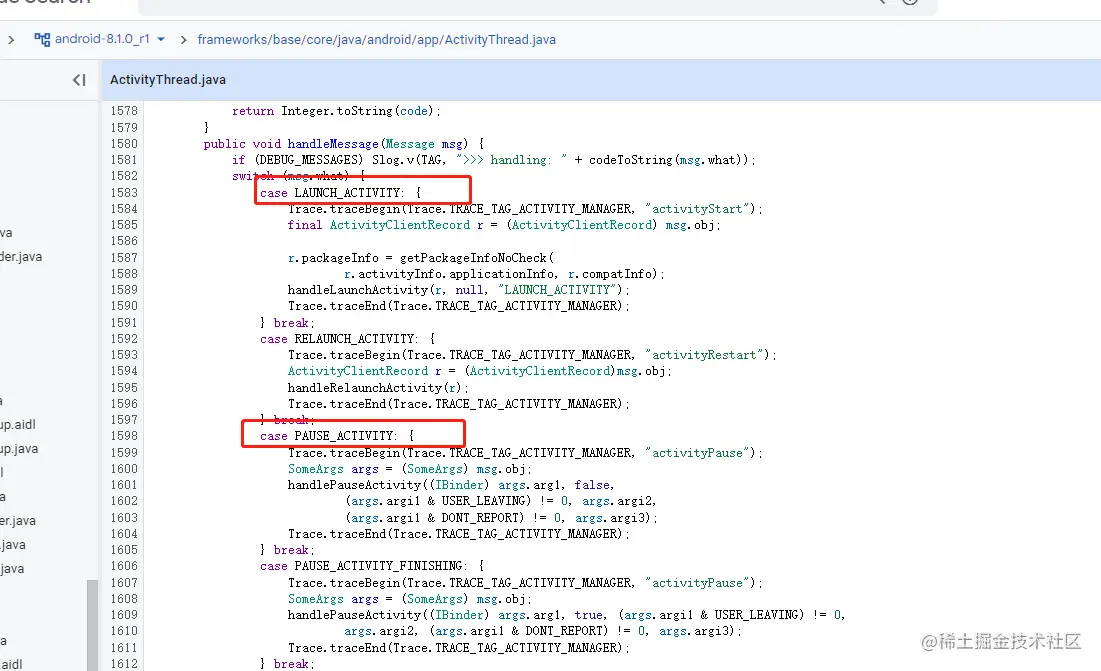Image resolution: width=1101 pixels, height=671 pixels.
Task: Open the up.java file in sidebar
Action: (x=19, y=449)
